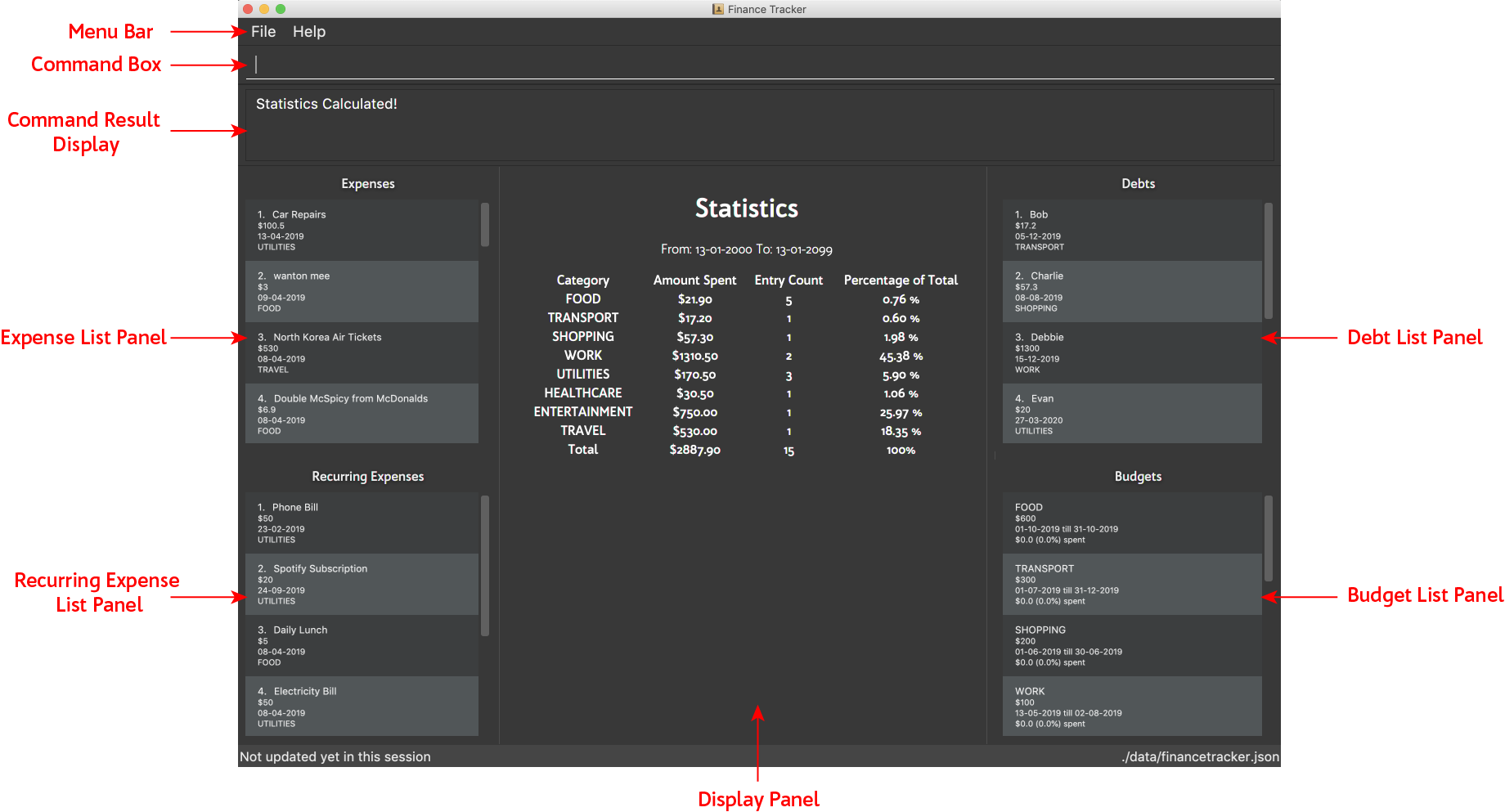Click the FOOD category row label
The image size is (1505, 812).
[x=583, y=299]
